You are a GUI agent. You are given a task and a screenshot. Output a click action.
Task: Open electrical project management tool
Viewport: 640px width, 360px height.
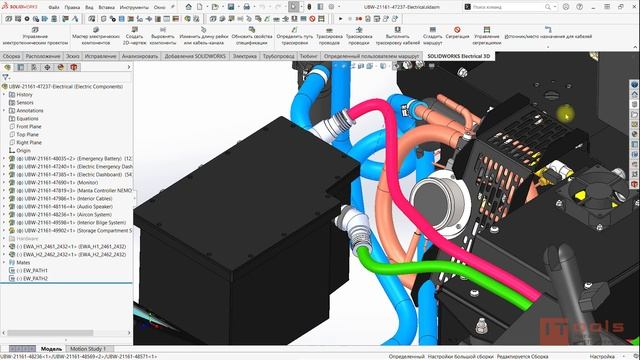[35, 36]
